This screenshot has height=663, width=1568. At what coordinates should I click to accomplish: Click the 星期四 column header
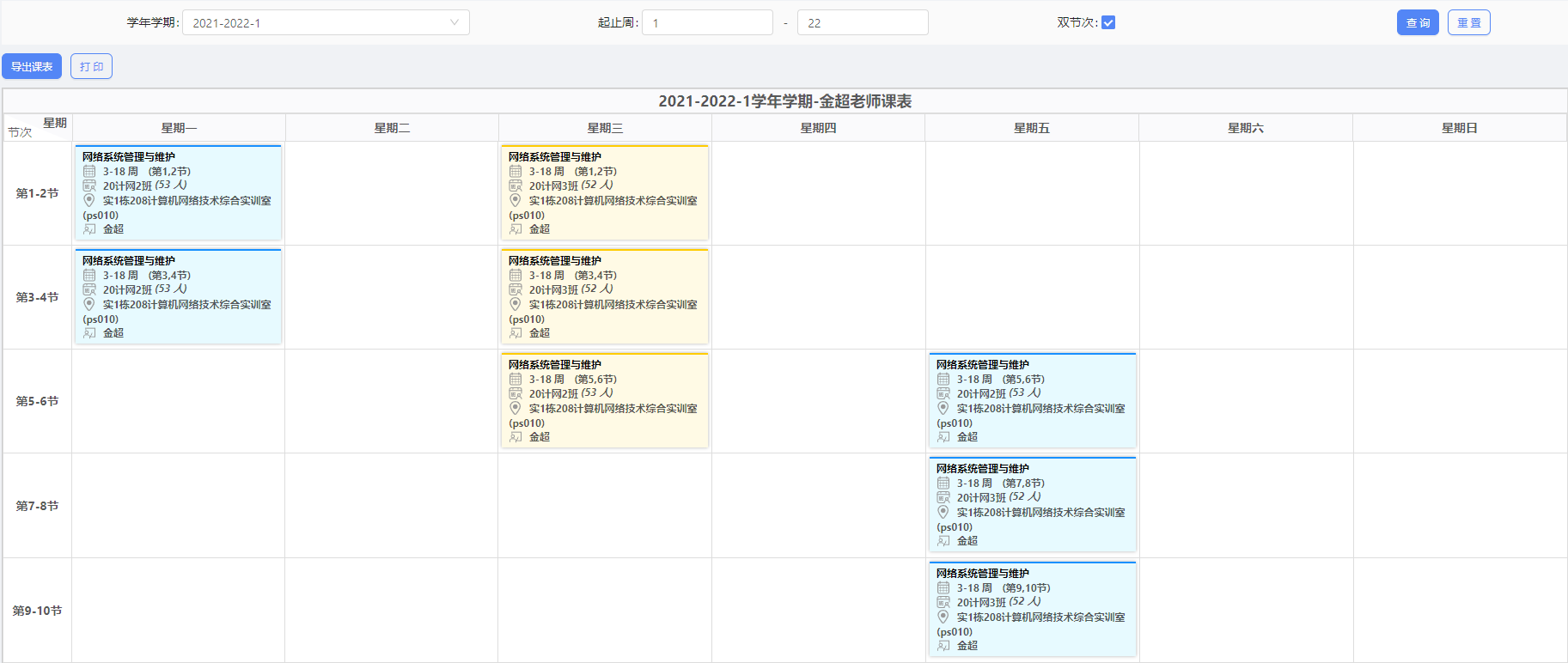click(818, 128)
